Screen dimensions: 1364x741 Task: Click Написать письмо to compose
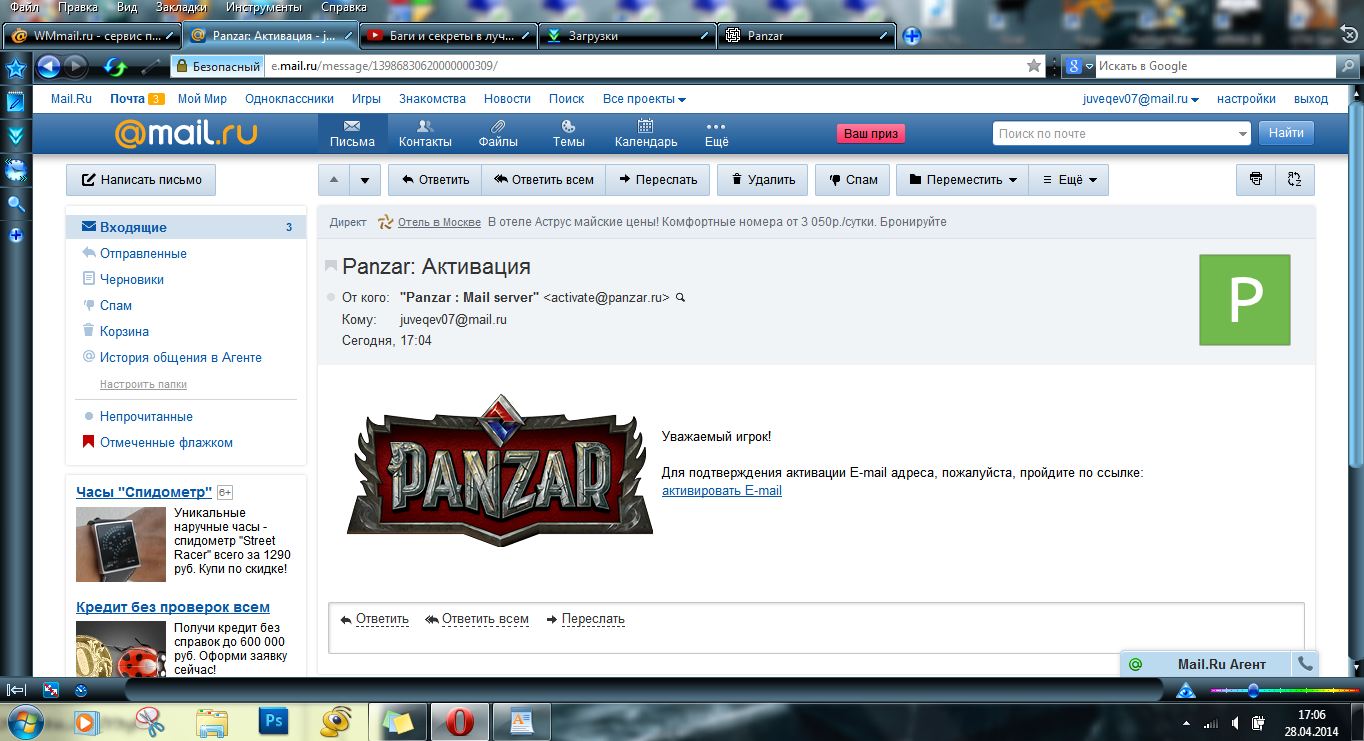(x=141, y=180)
